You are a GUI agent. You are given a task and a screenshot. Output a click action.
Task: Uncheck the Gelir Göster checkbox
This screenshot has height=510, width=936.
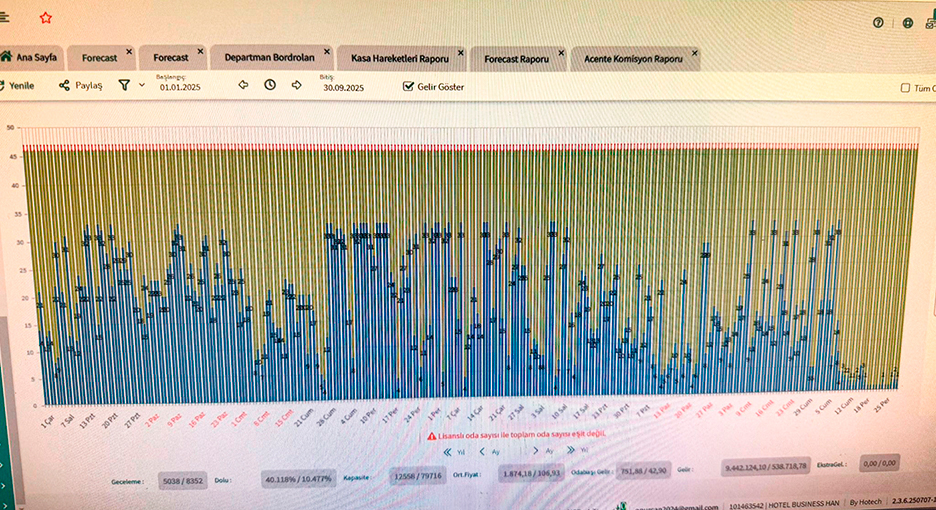(x=408, y=87)
